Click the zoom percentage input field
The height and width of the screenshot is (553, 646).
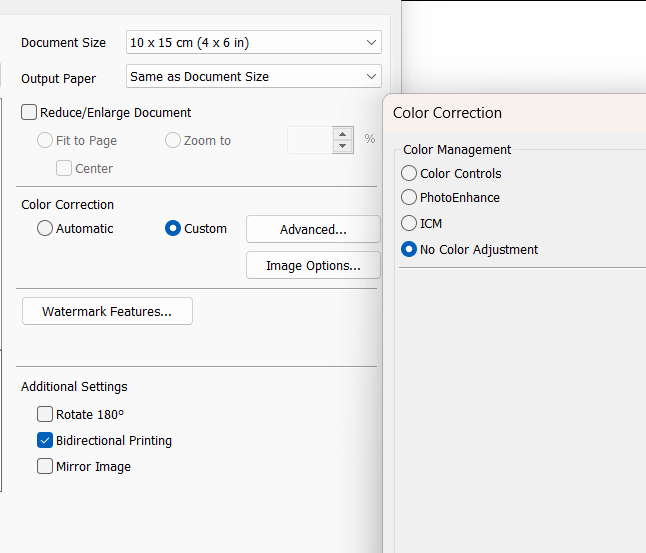[310, 140]
